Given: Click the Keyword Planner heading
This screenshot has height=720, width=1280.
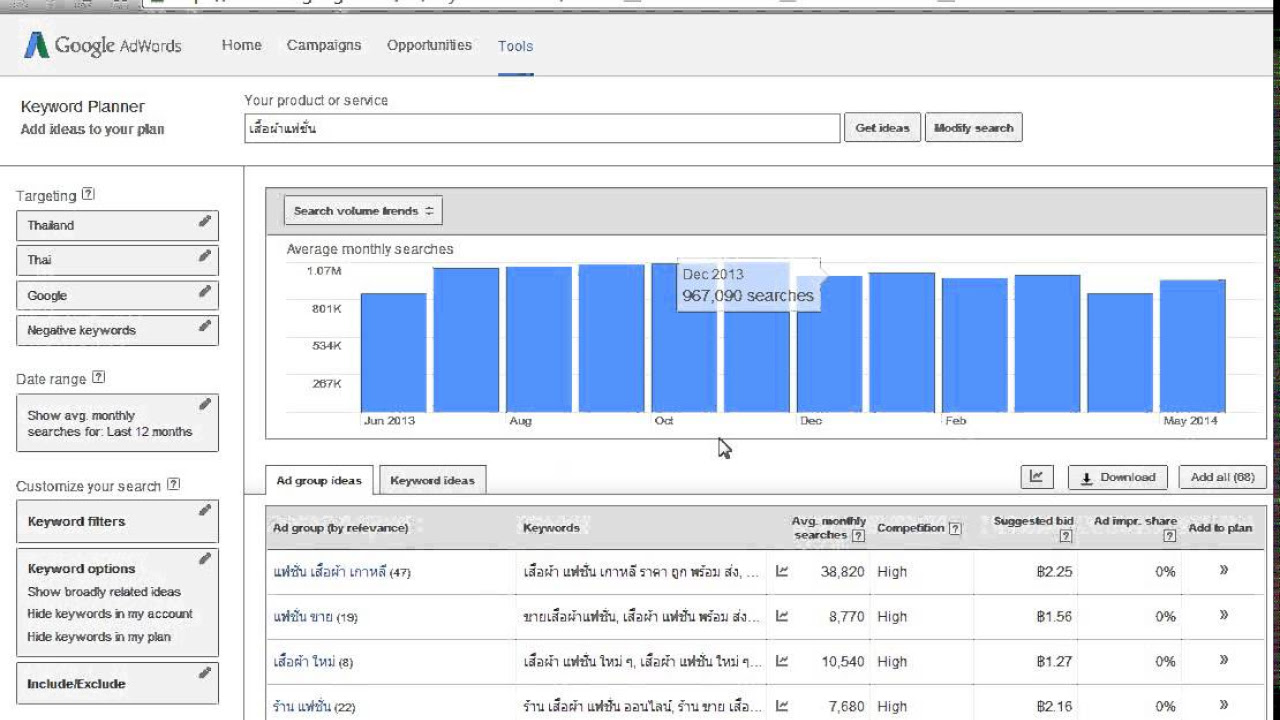Looking at the screenshot, I should click(83, 107).
